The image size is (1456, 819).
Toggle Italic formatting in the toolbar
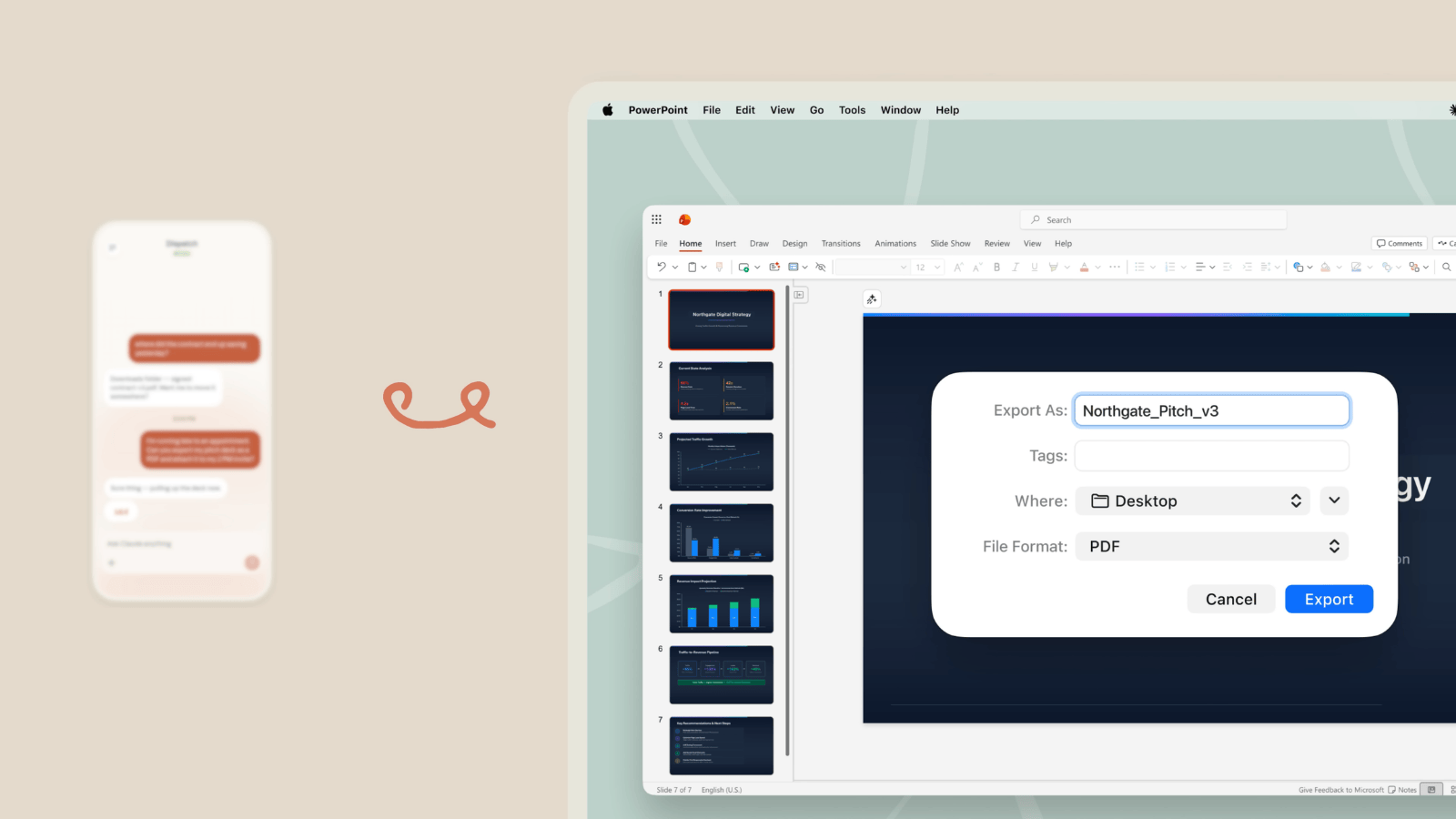[1016, 267]
